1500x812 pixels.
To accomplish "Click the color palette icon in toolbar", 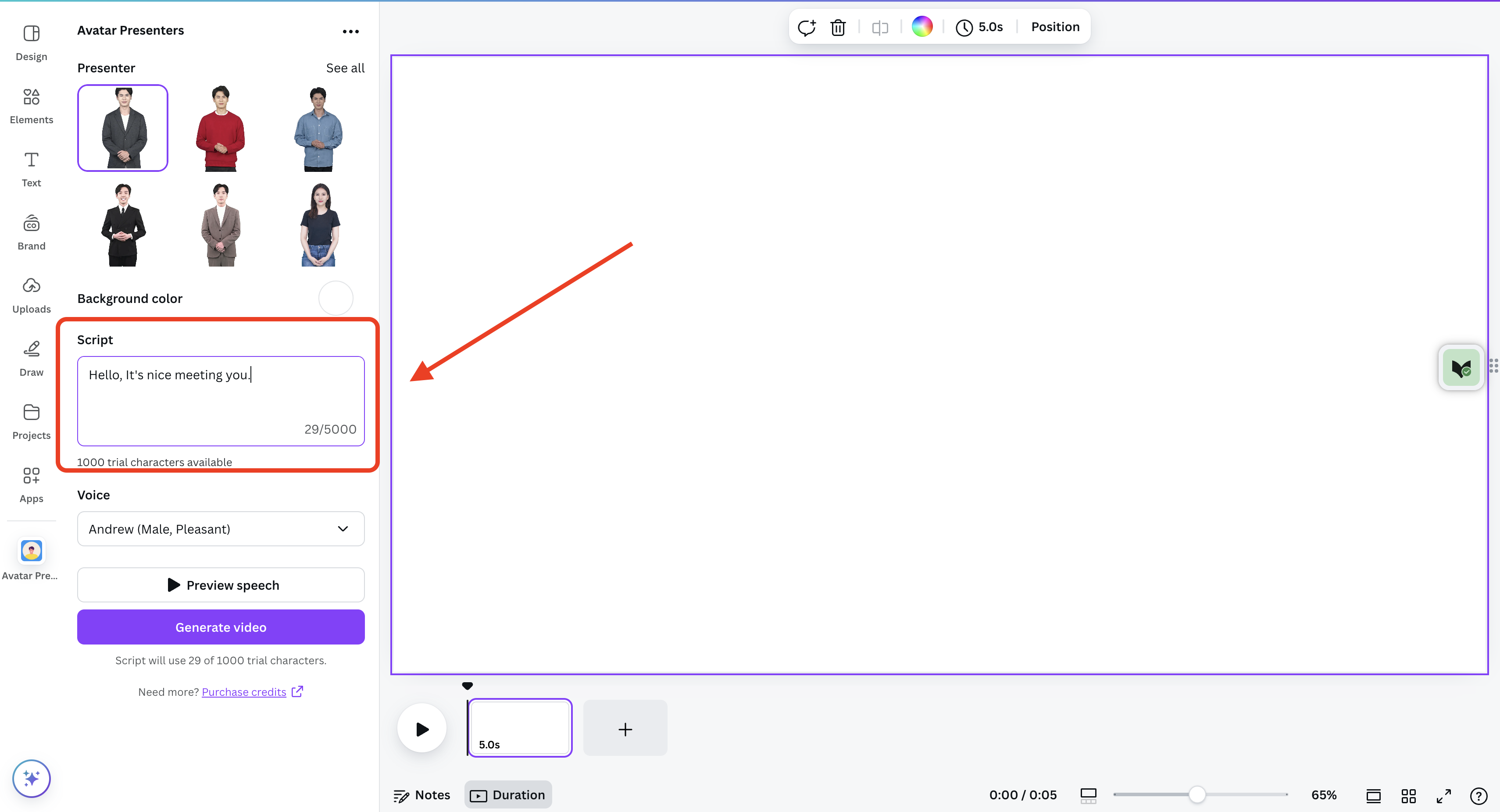I will pyautogui.click(x=922, y=27).
